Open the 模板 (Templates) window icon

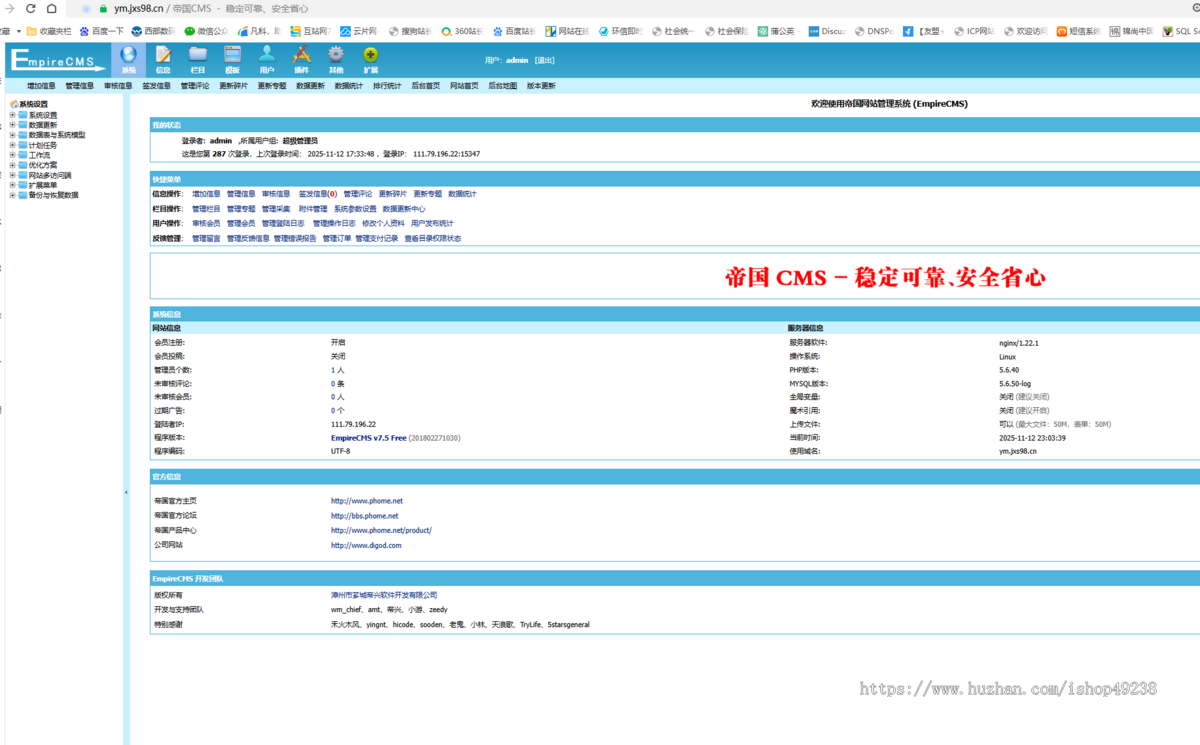point(232,55)
